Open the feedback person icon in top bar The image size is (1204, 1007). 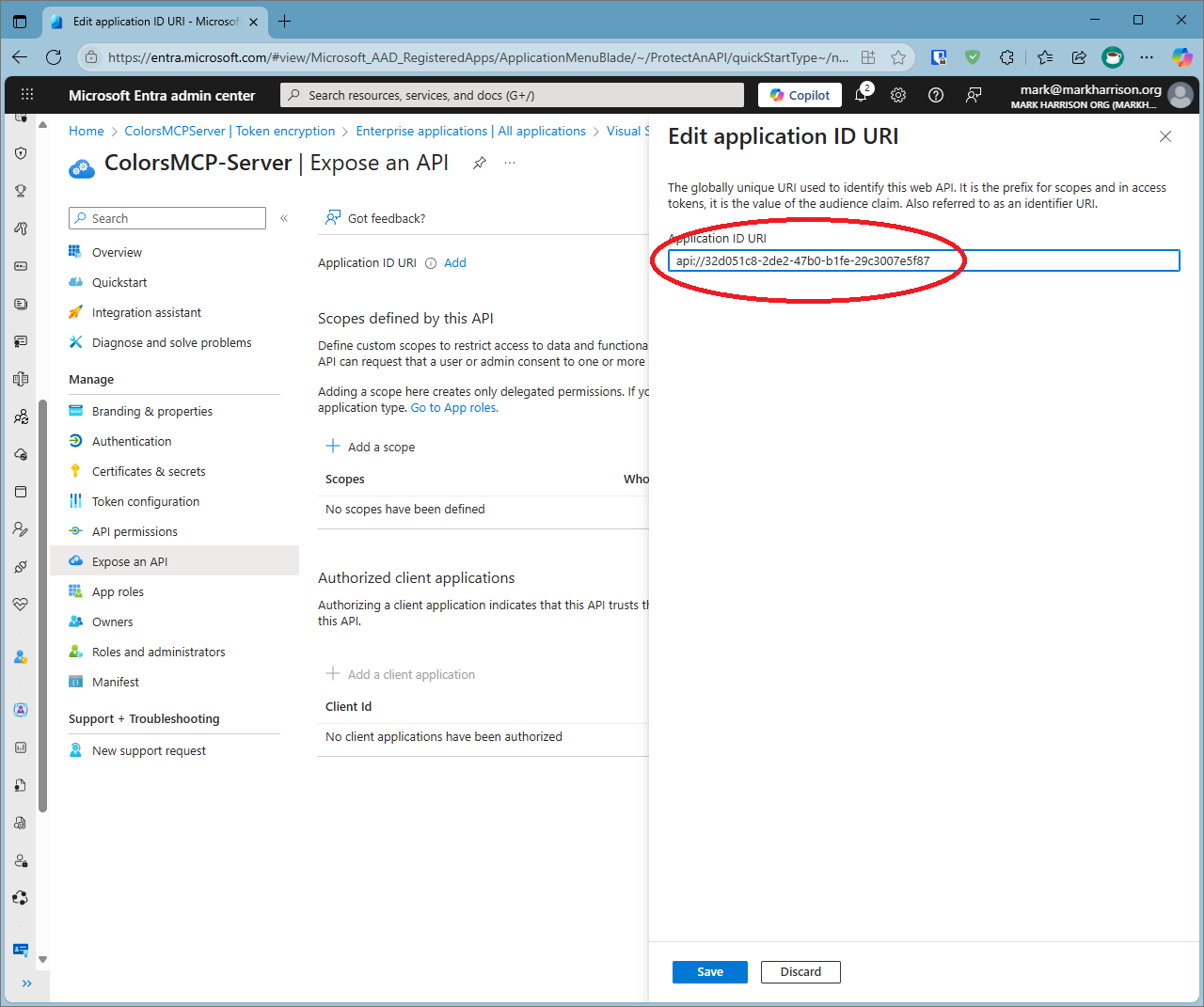pos(973,95)
